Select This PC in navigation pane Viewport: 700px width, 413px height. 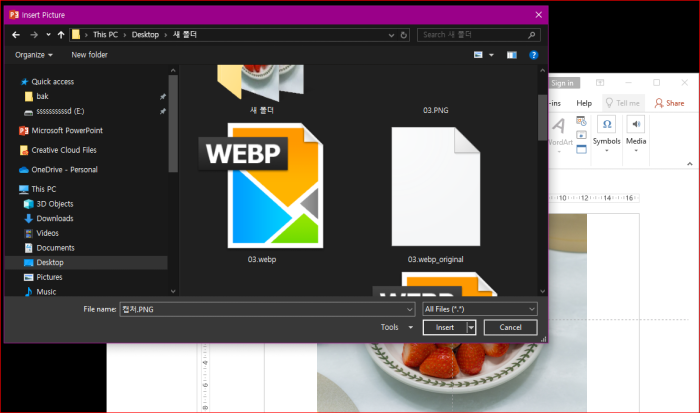(x=43, y=189)
